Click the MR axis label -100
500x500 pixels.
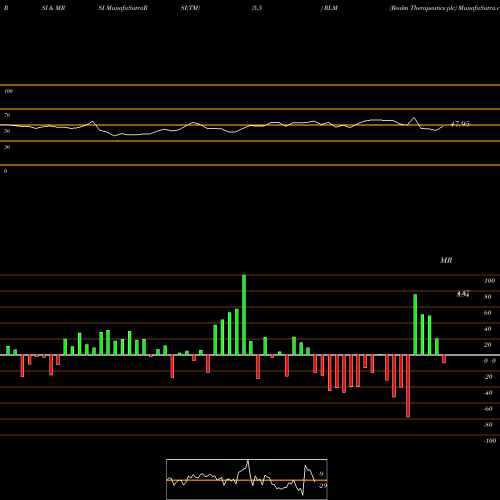click(x=490, y=441)
